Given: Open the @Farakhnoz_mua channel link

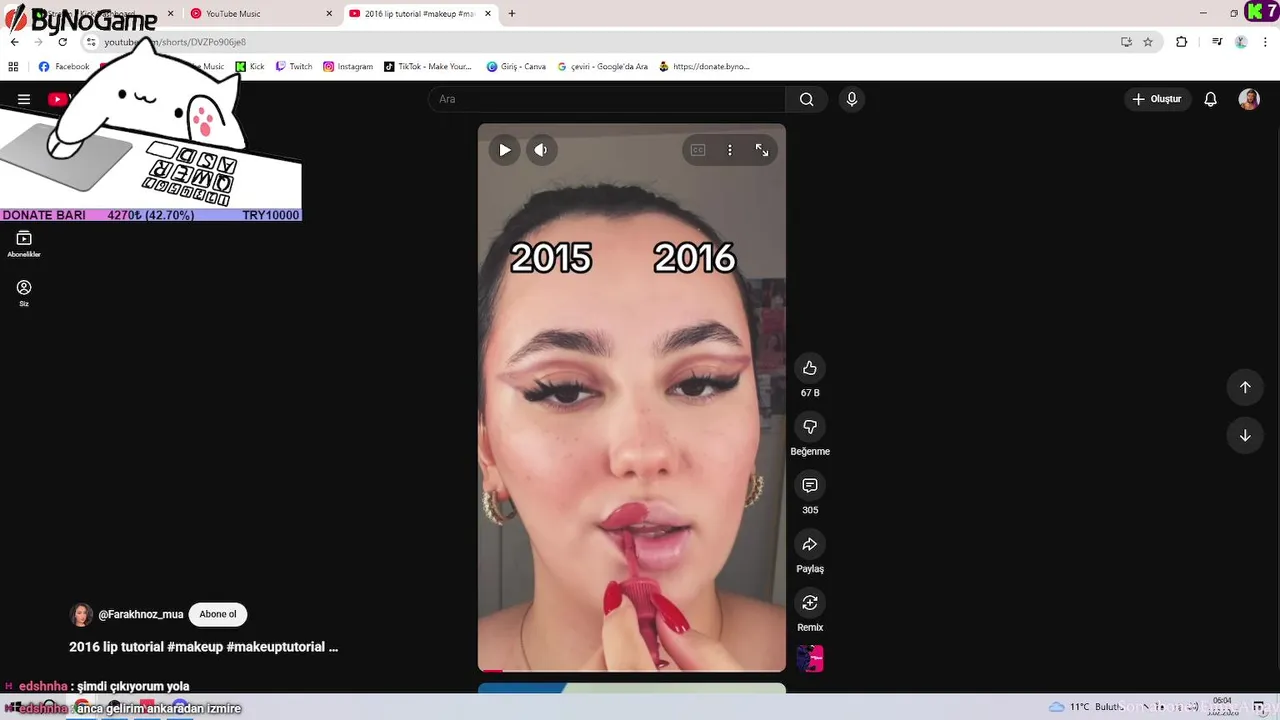Looking at the screenshot, I should click(141, 615).
